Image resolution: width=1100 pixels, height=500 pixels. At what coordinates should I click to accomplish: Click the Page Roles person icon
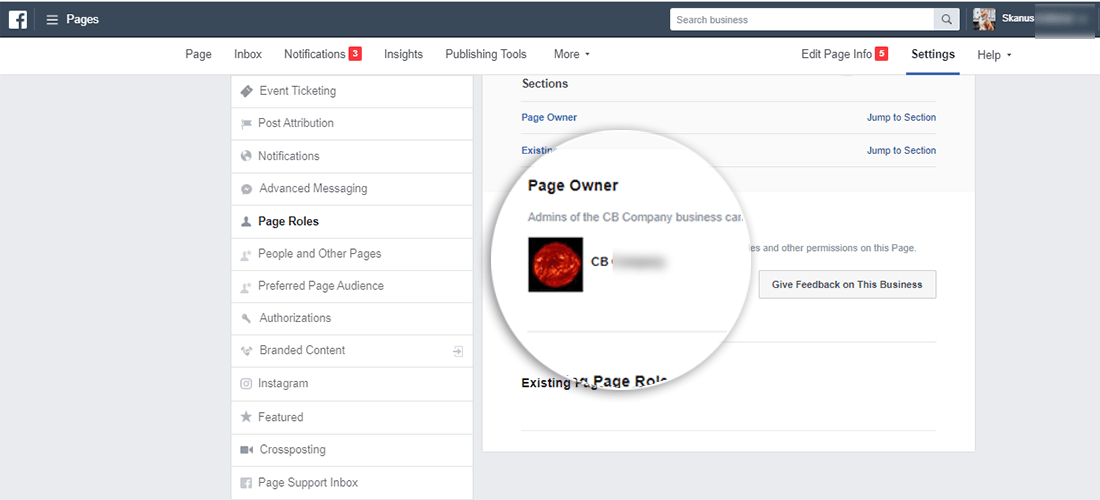pos(246,222)
